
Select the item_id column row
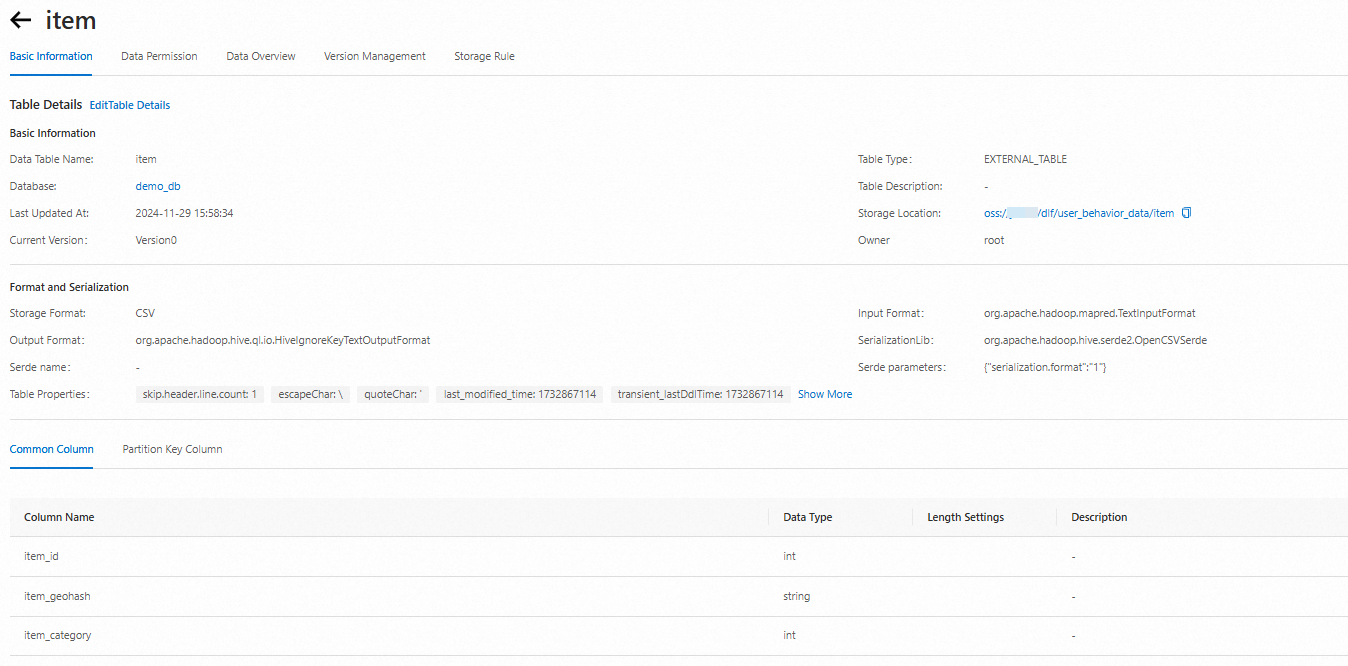pos(679,556)
